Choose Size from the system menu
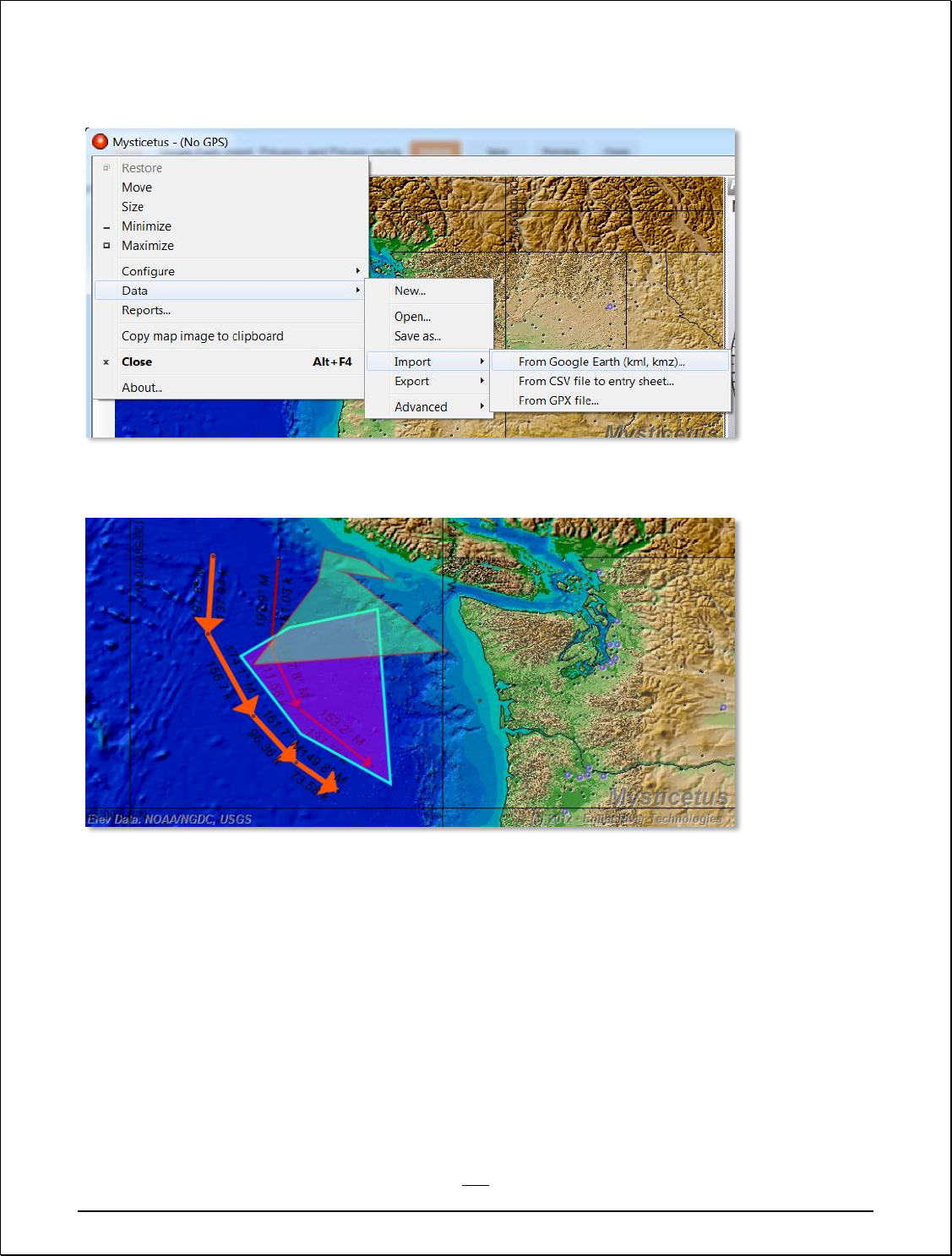Viewport: 952px width, 1256px height. (x=230, y=207)
